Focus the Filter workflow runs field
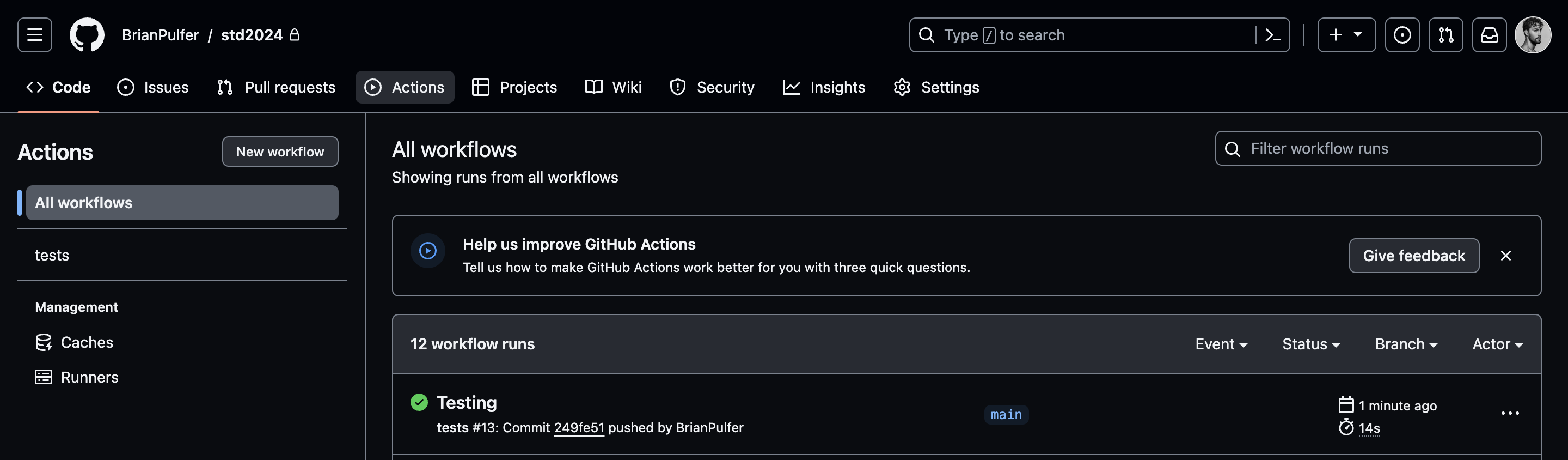This screenshot has width=1568, height=460. (1378, 148)
